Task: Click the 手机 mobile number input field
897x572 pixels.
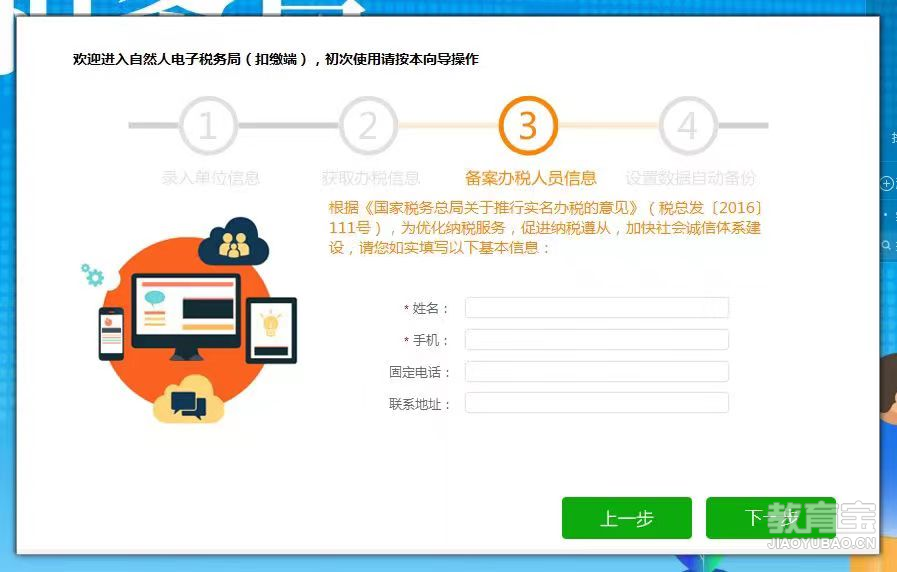Action: [x=597, y=340]
